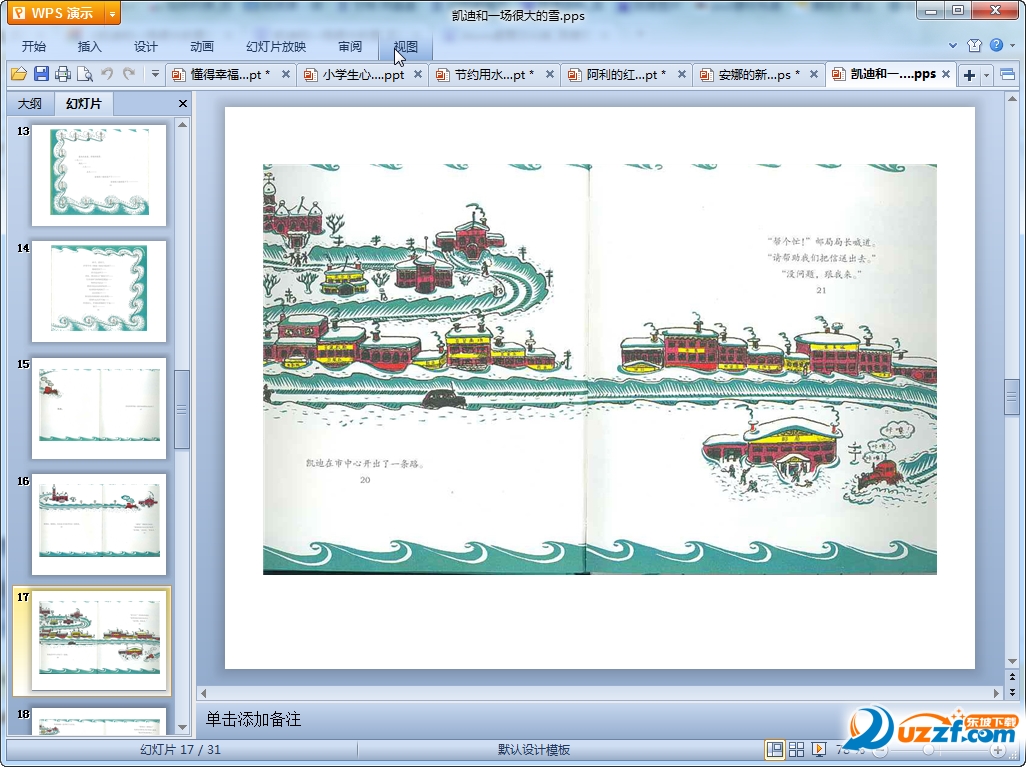This screenshot has width=1026, height=767.
Task: Switch to the 大纲 outline pane tab
Action: [x=30, y=103]
